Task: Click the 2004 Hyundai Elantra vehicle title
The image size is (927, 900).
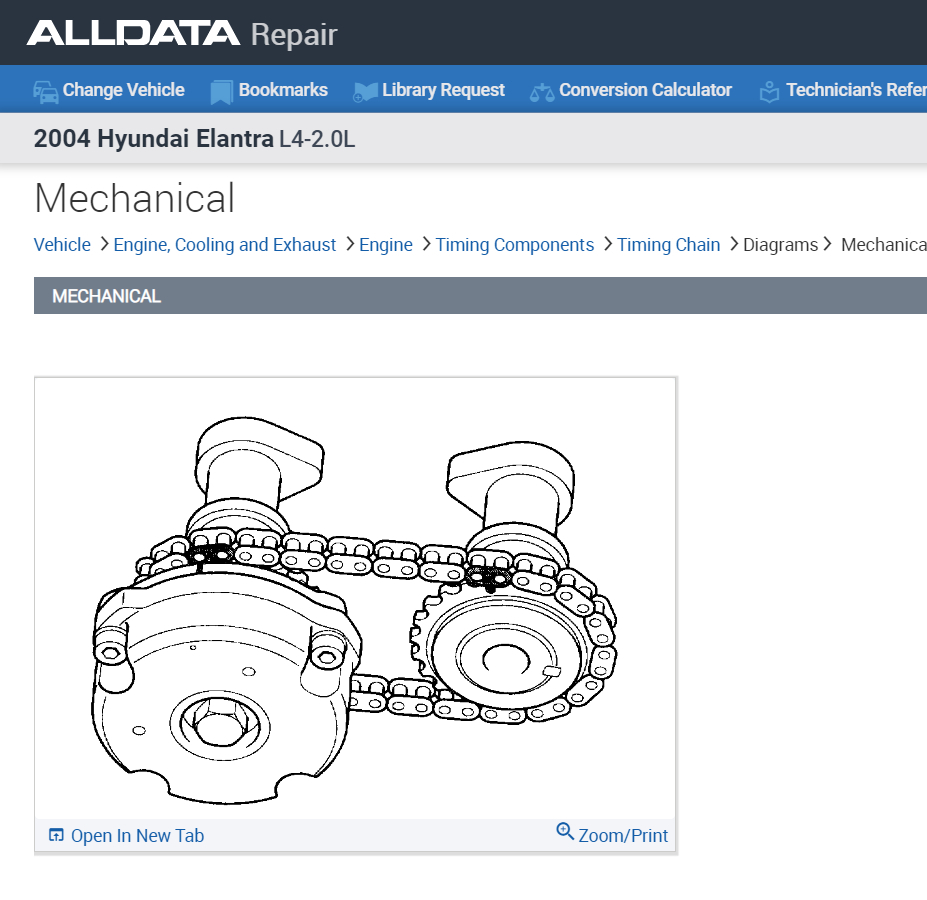Action: pyautogui.click(x=194, y=139)
